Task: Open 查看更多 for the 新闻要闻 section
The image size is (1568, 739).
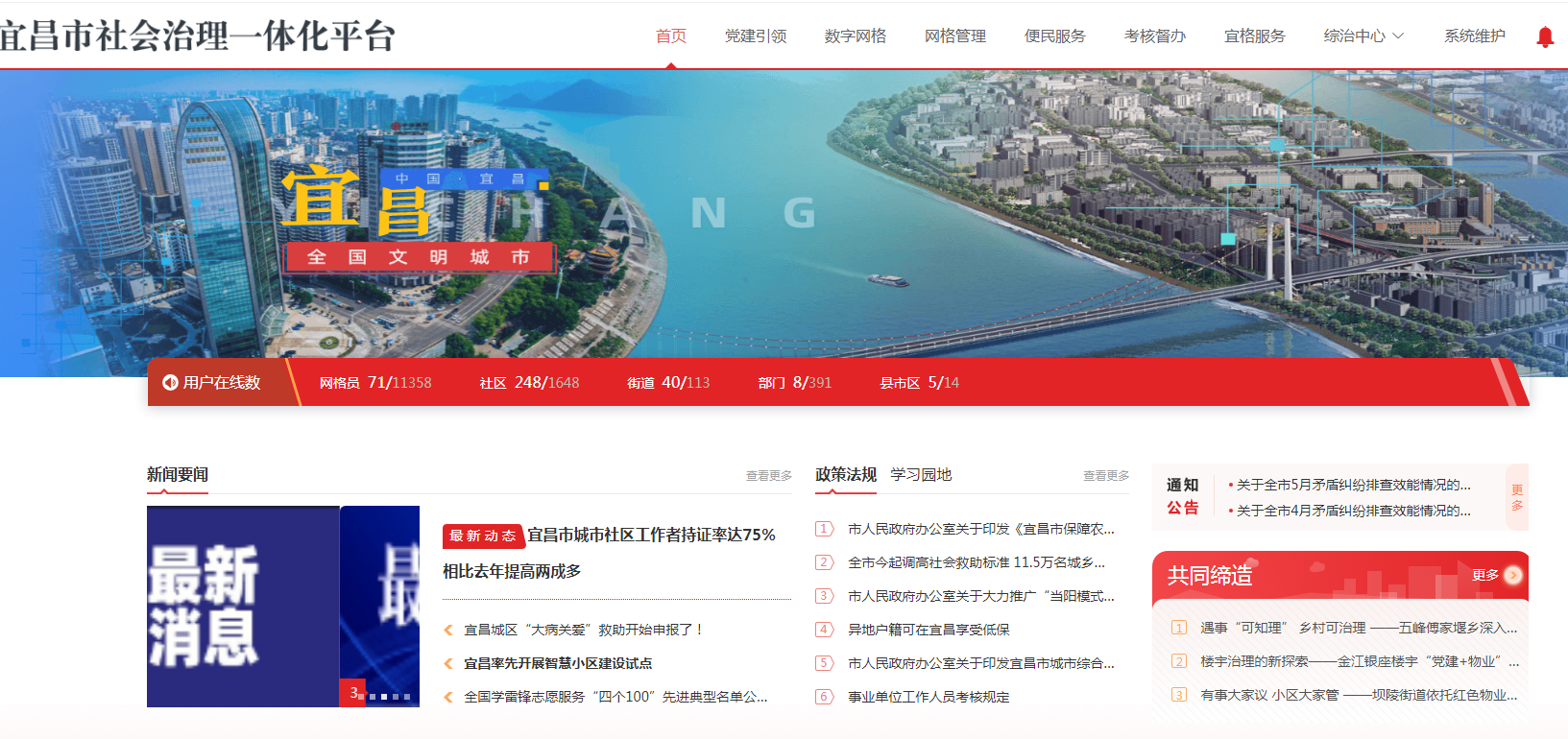Action: 768,476
